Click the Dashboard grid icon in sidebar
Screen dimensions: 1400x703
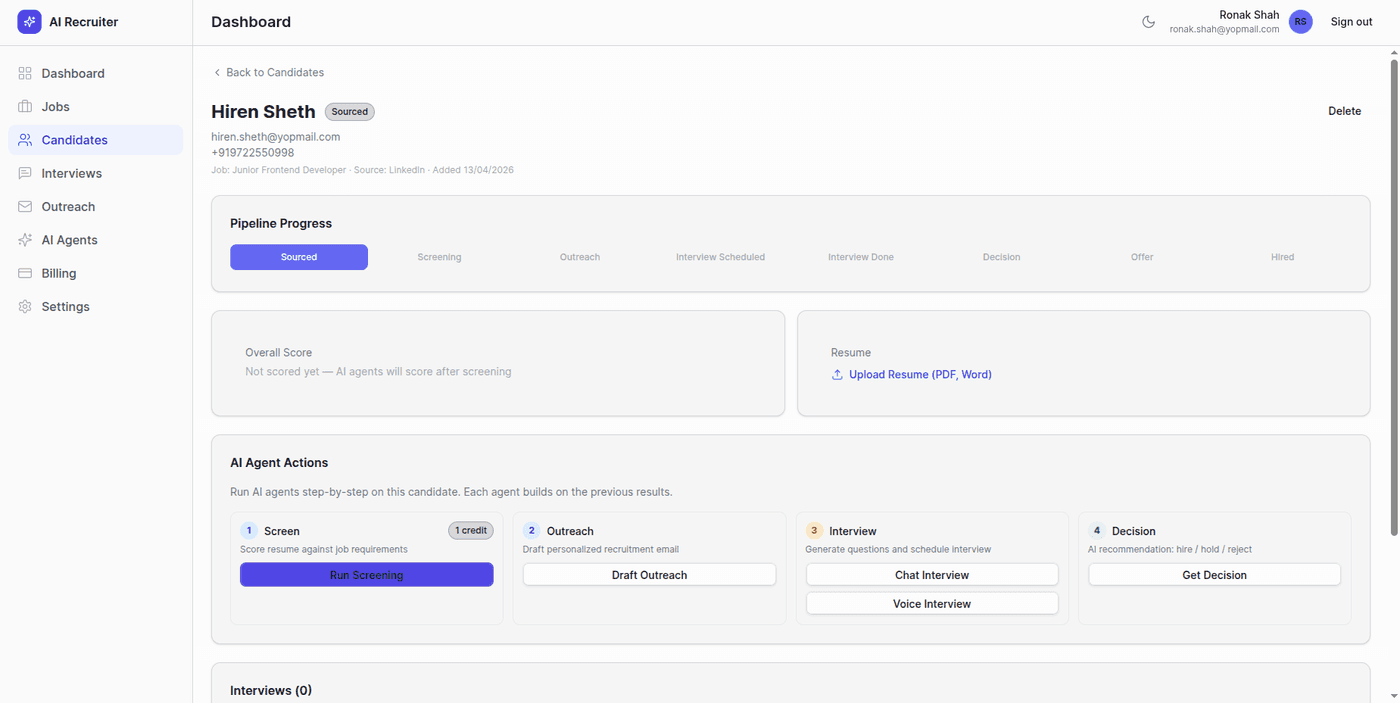(x=25, y=73)
